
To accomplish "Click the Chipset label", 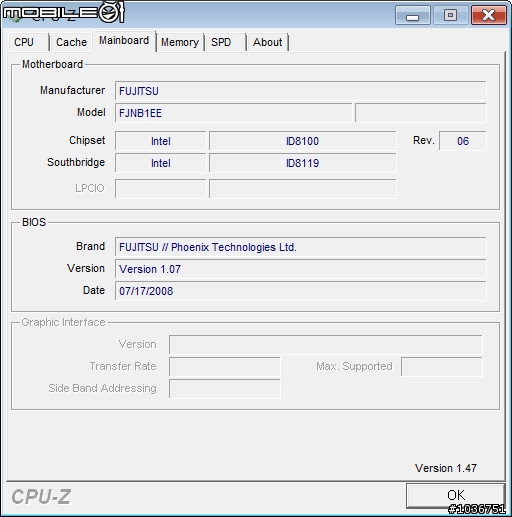I will (x=87, y=140).
